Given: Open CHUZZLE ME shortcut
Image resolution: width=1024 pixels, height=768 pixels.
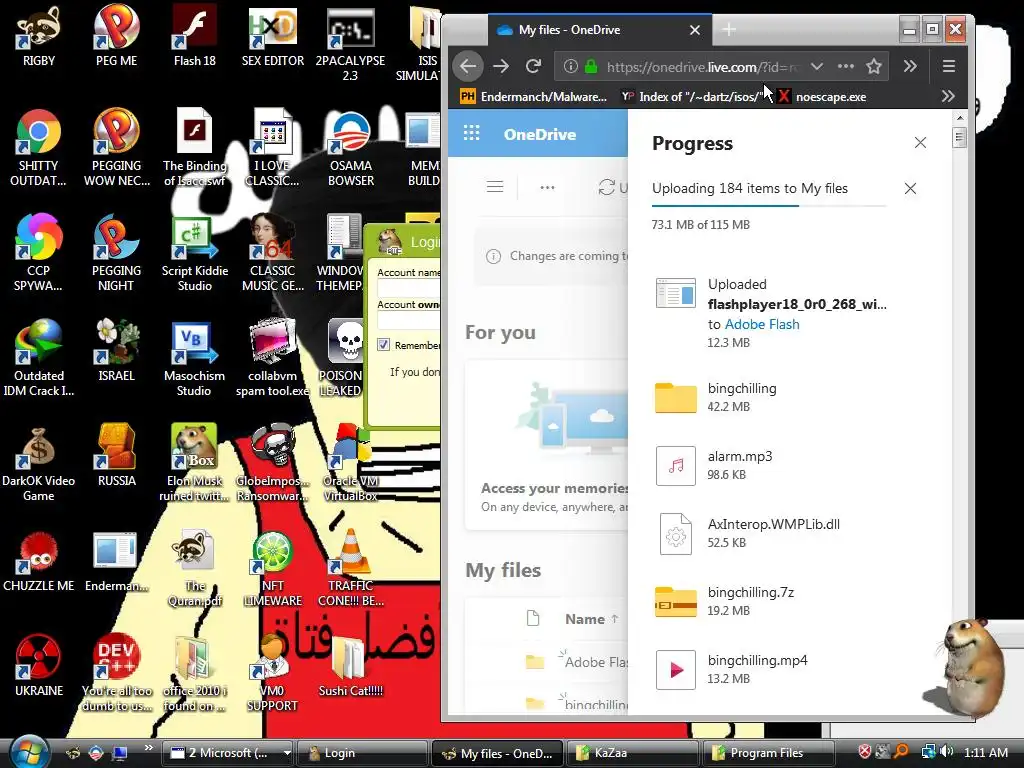Looking at the screenshot, I should click(x=39, y=562).
